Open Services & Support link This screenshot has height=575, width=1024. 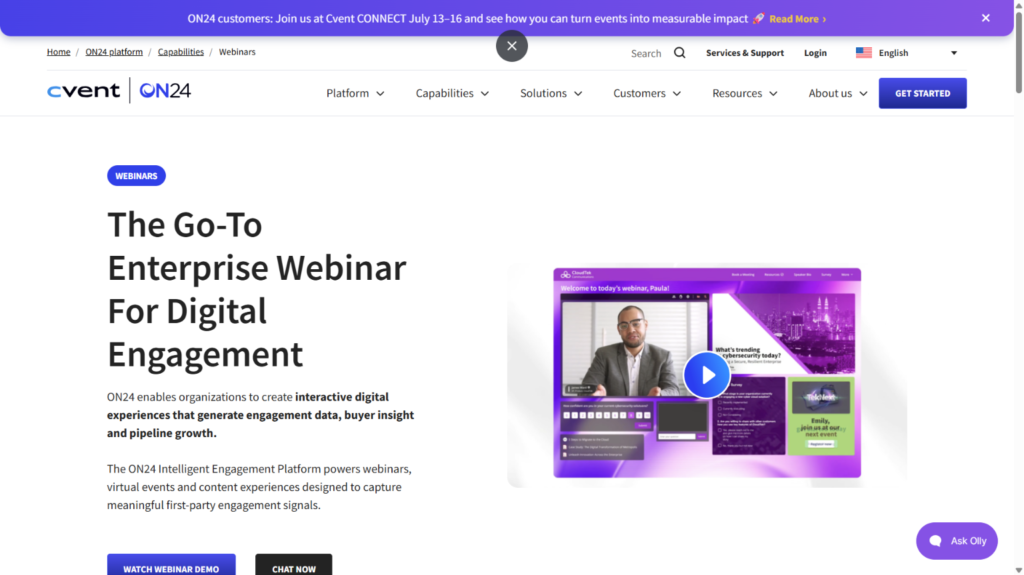[x=744, y=53]
